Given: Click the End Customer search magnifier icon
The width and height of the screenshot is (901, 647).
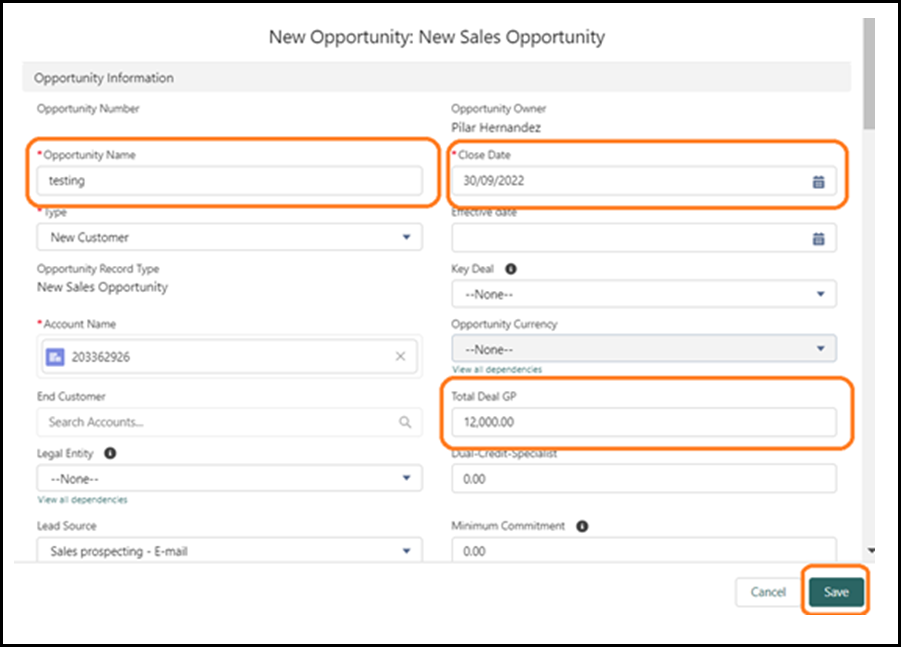Looking at the screenshot, I should (405, 422).
